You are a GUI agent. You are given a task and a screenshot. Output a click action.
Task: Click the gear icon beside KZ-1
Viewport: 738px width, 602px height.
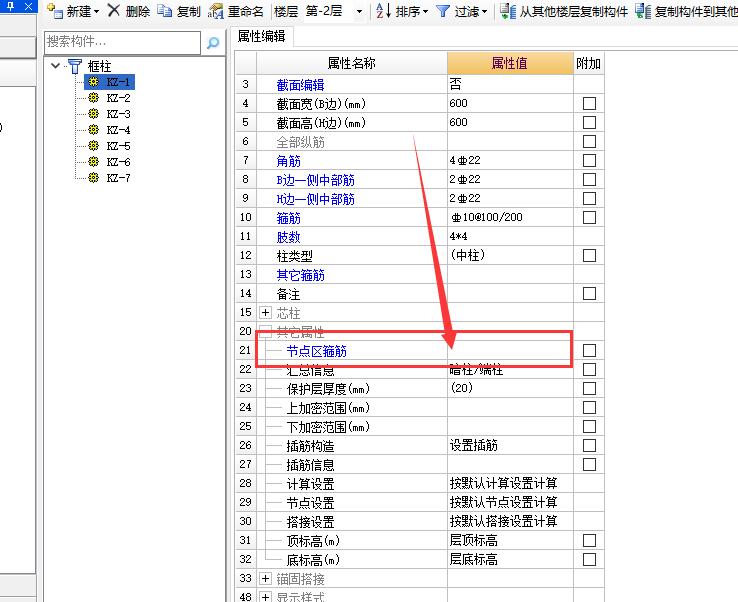(94, 82)
